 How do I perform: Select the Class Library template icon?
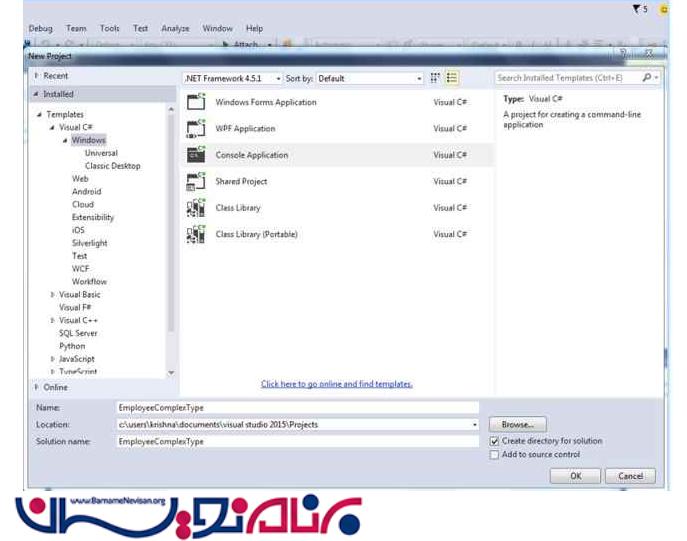pyautogui.click(x=196, y=208)
